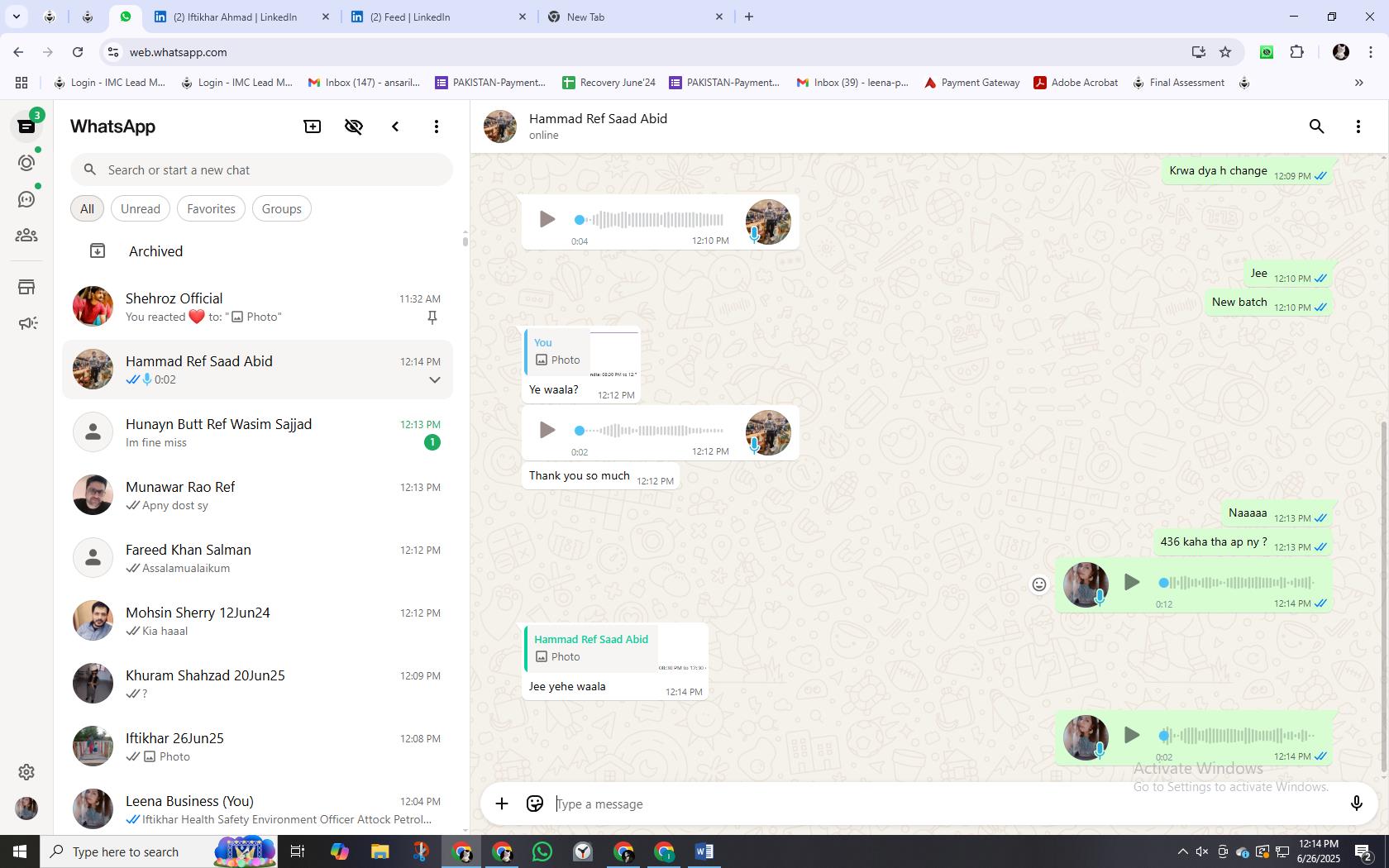Play the 0:02 received voice message from 12:12 PM

click(x=547, y=430)
